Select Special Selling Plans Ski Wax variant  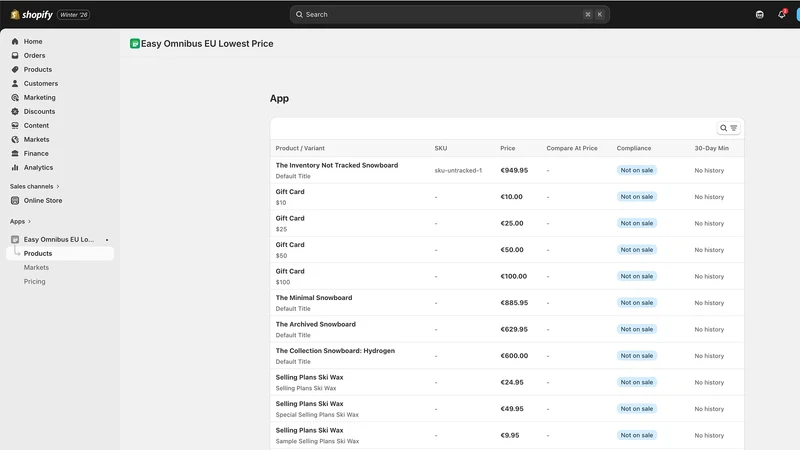coord(507,409)
